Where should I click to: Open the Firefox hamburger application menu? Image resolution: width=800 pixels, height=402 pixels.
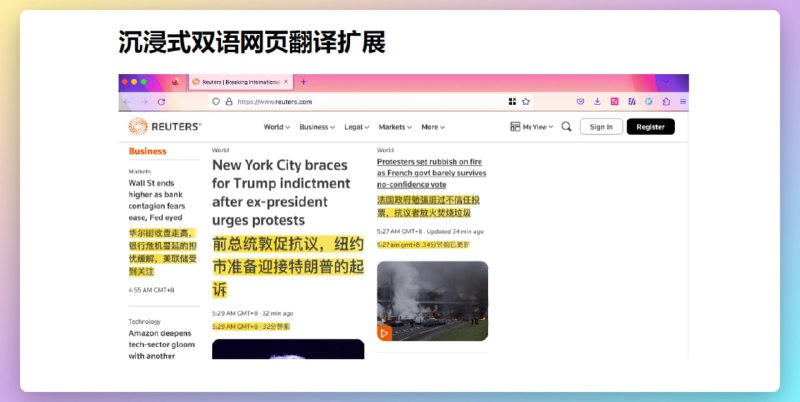(683, 102)
